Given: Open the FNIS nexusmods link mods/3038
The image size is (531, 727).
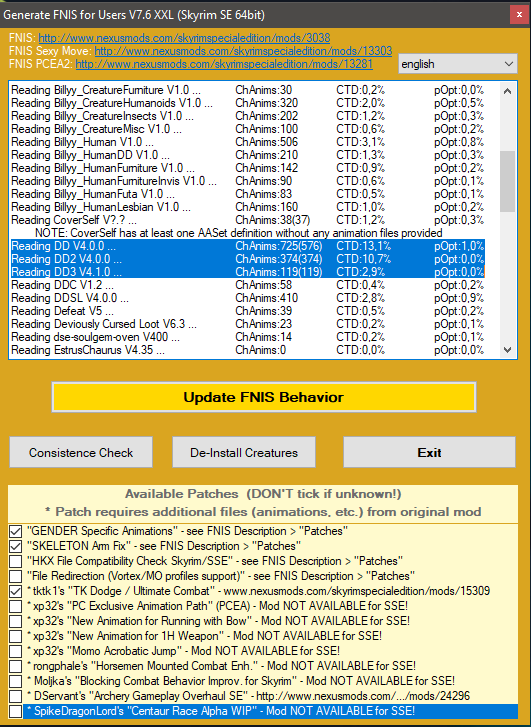Looking at the screenshot, I should pyautogui.click(x=184, y=38).
